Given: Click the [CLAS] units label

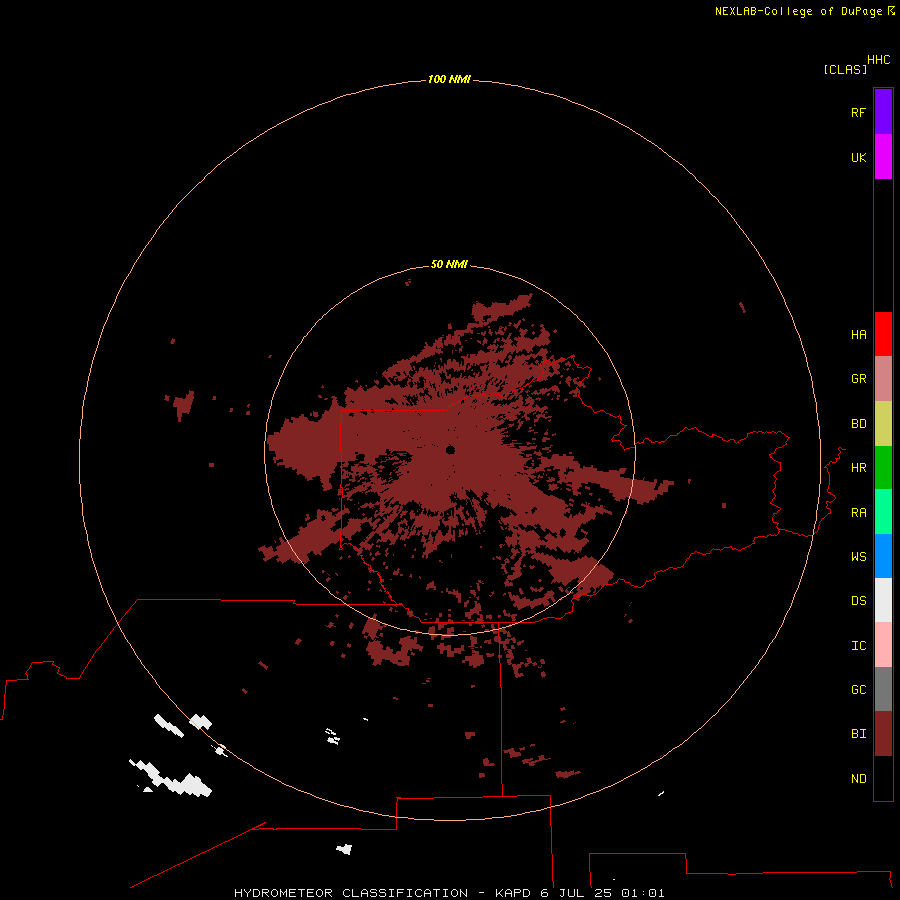Looking at the screenshot, I should (x=845, y=69).
